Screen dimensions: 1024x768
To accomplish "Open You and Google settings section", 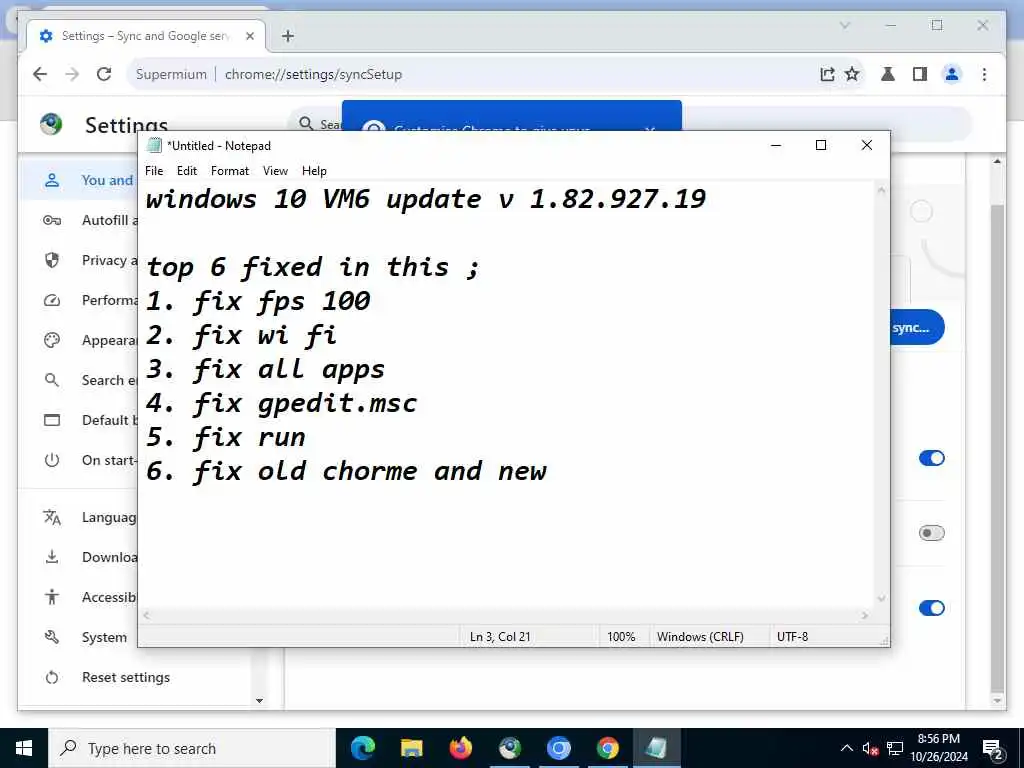I will [x=78, y=180].
